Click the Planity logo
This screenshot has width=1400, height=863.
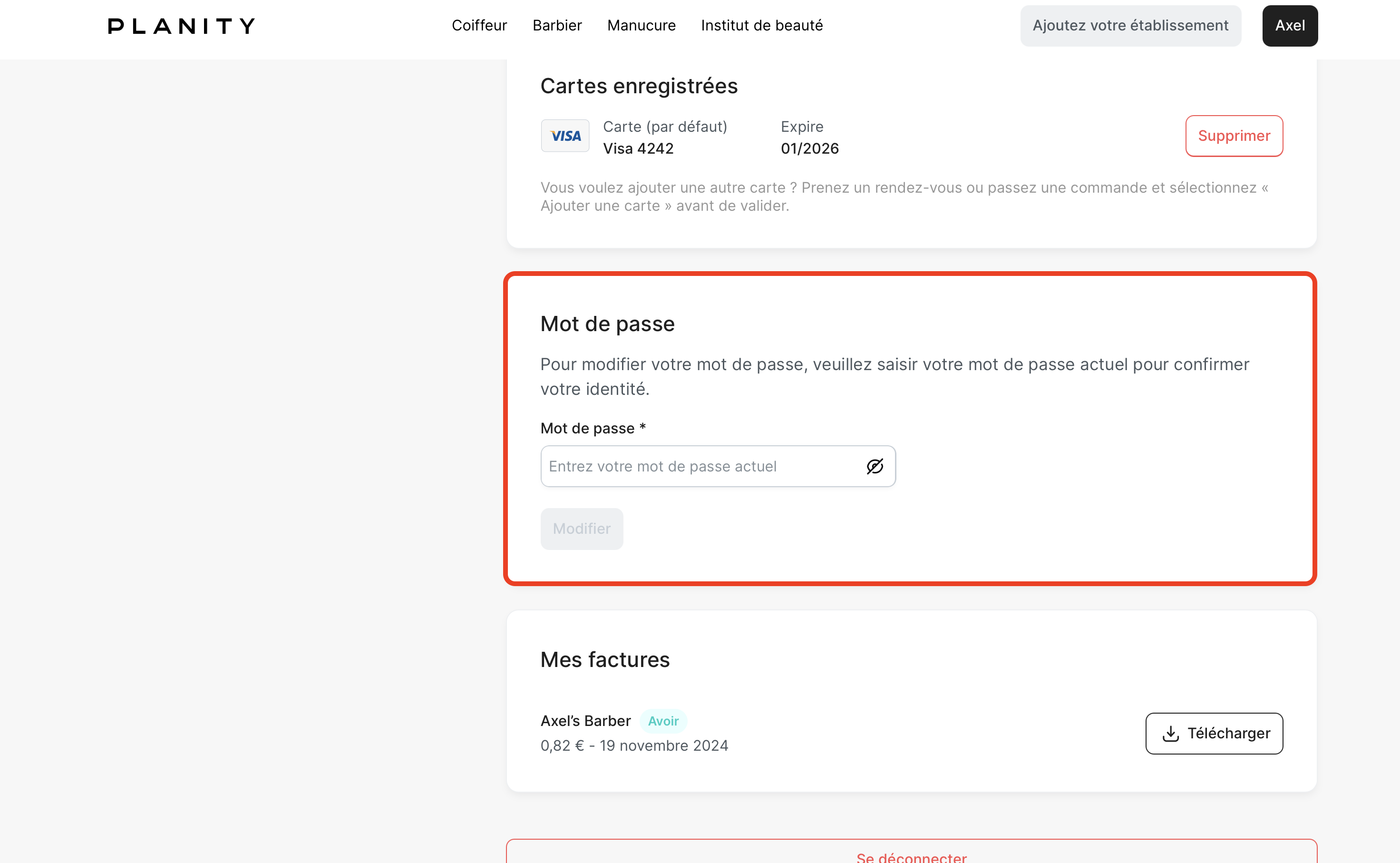pos(181,26)
